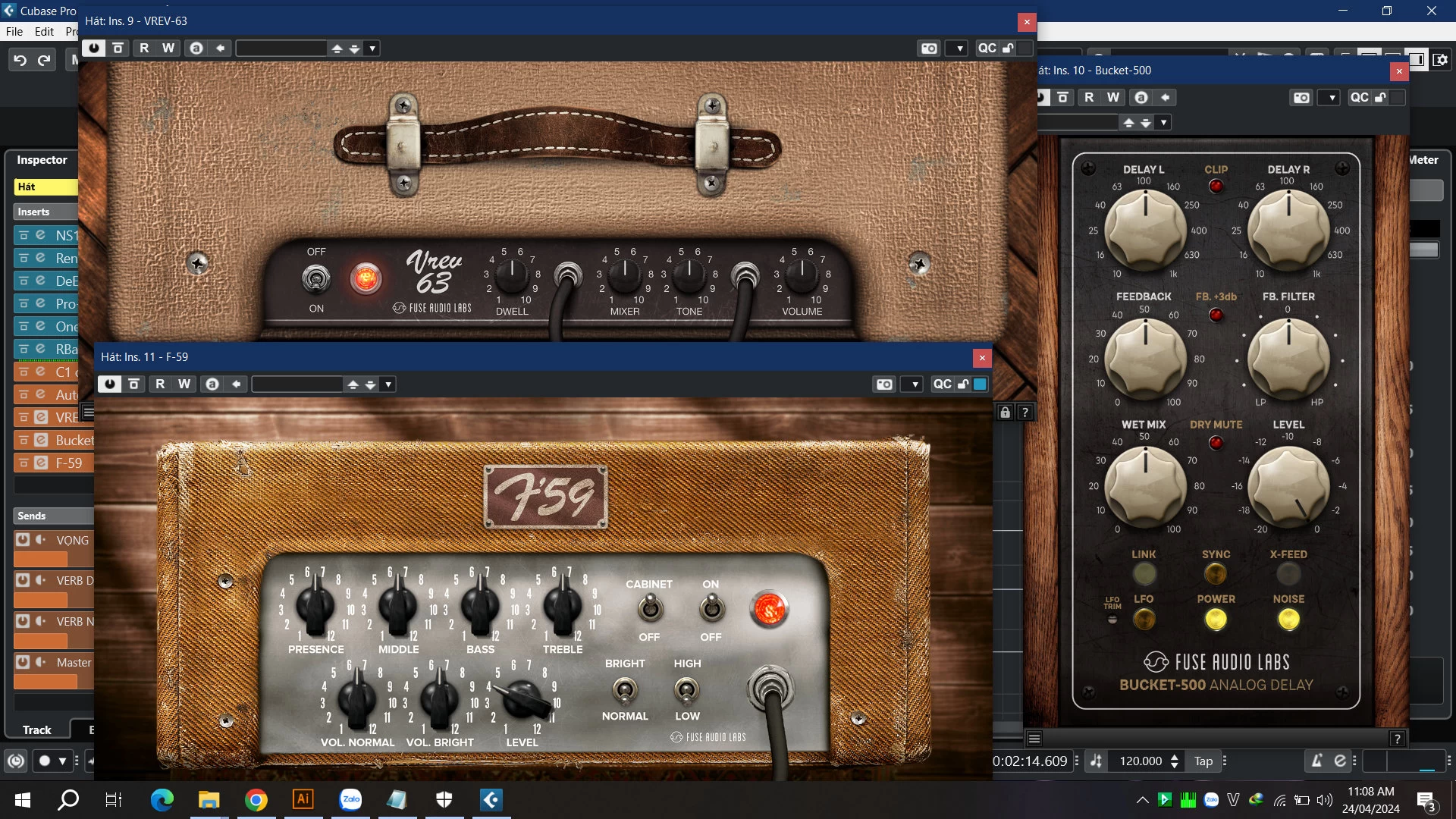Toggle the F-59 ON/OFF power switch
Screen dimensions: 1456x819
click(x=711, y=608)
